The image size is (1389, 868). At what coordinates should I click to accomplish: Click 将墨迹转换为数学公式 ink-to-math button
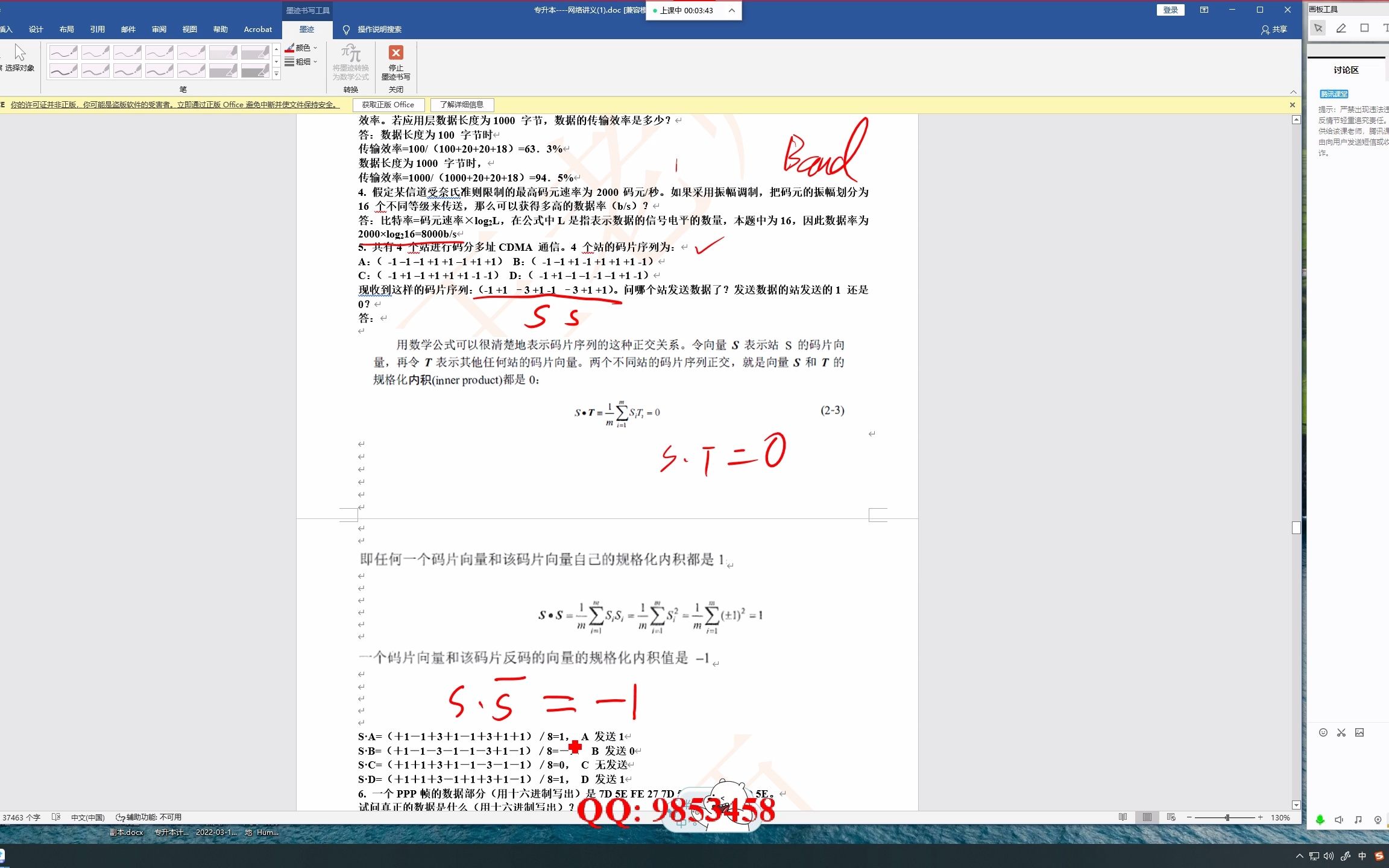[351, 62]
